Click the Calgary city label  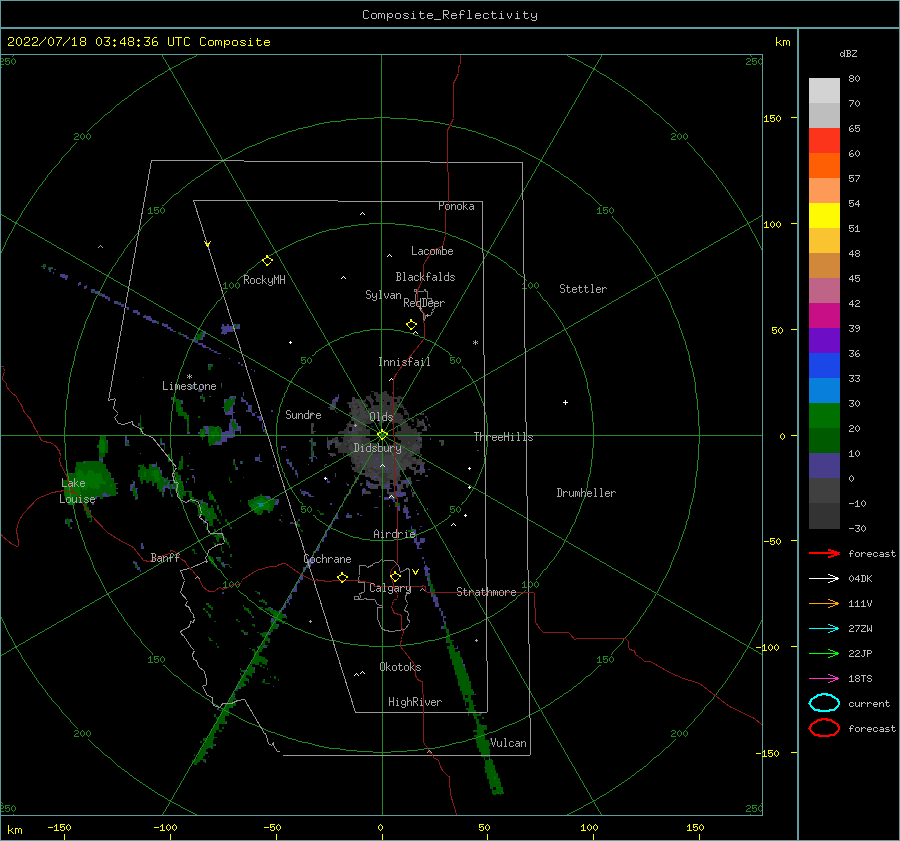pyautogui.click(x=390, y=588)
